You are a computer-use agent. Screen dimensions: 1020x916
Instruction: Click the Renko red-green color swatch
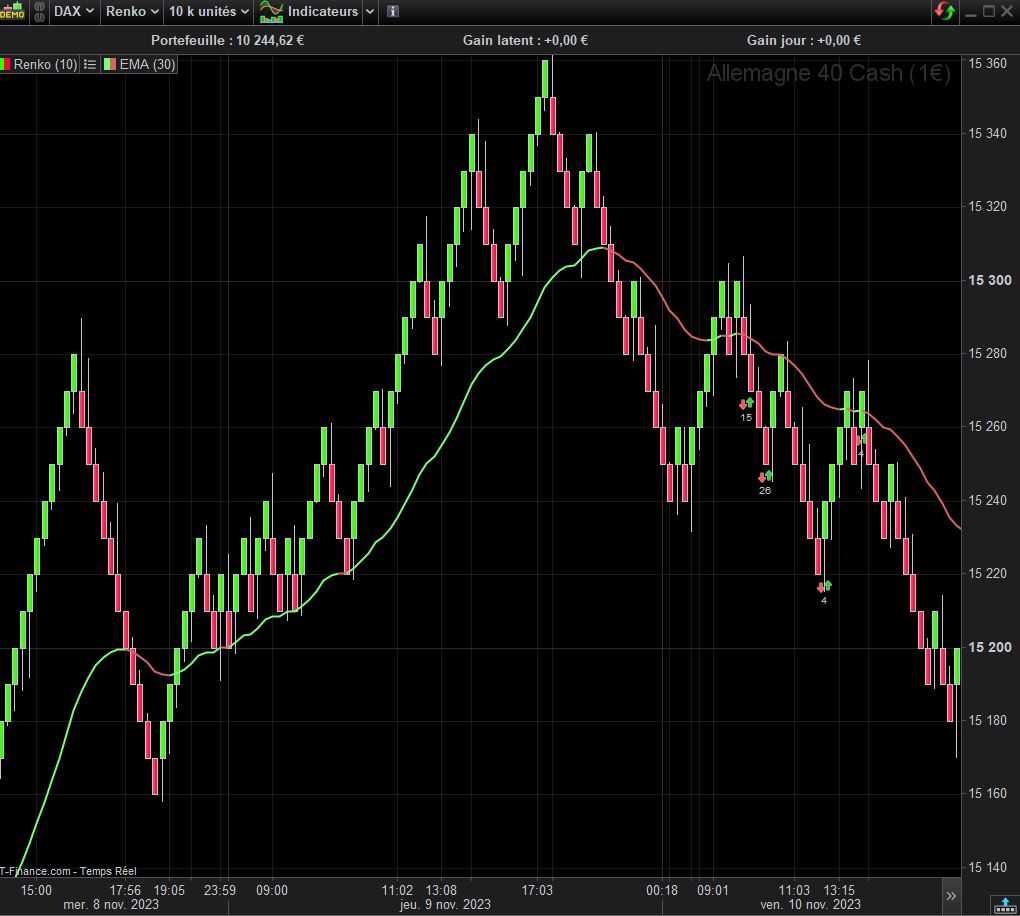point(6,64)
